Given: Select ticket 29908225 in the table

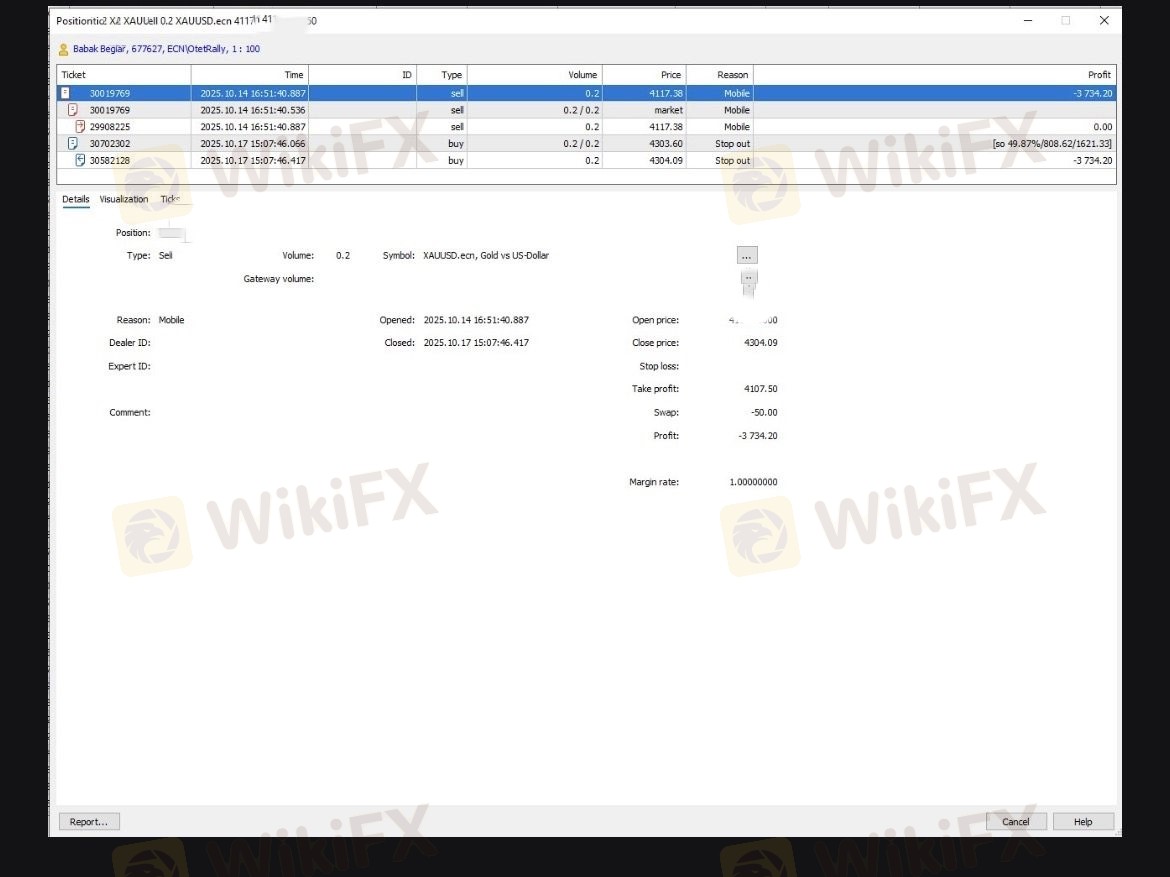Looking at the screenshot, I should [110, 127].
